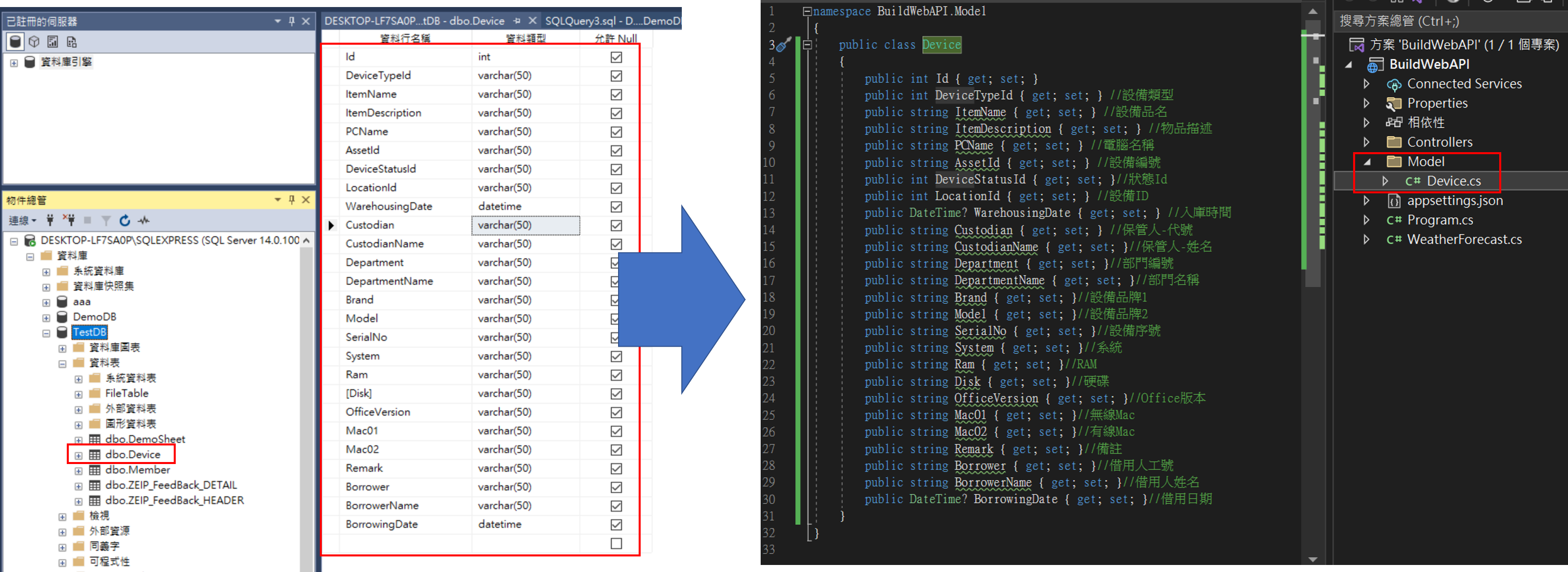Switch to the SQLQuery3.sql tab
This screenshot has height=572, width=1568.
pos(612,21)
